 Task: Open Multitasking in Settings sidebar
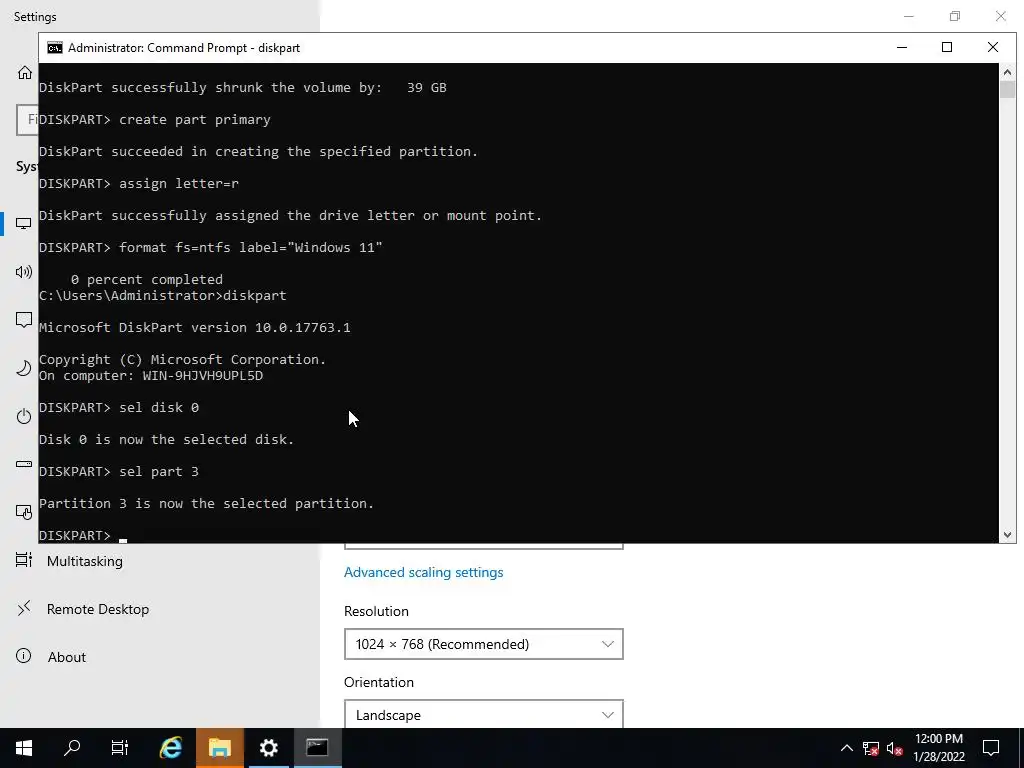point(84,561)
